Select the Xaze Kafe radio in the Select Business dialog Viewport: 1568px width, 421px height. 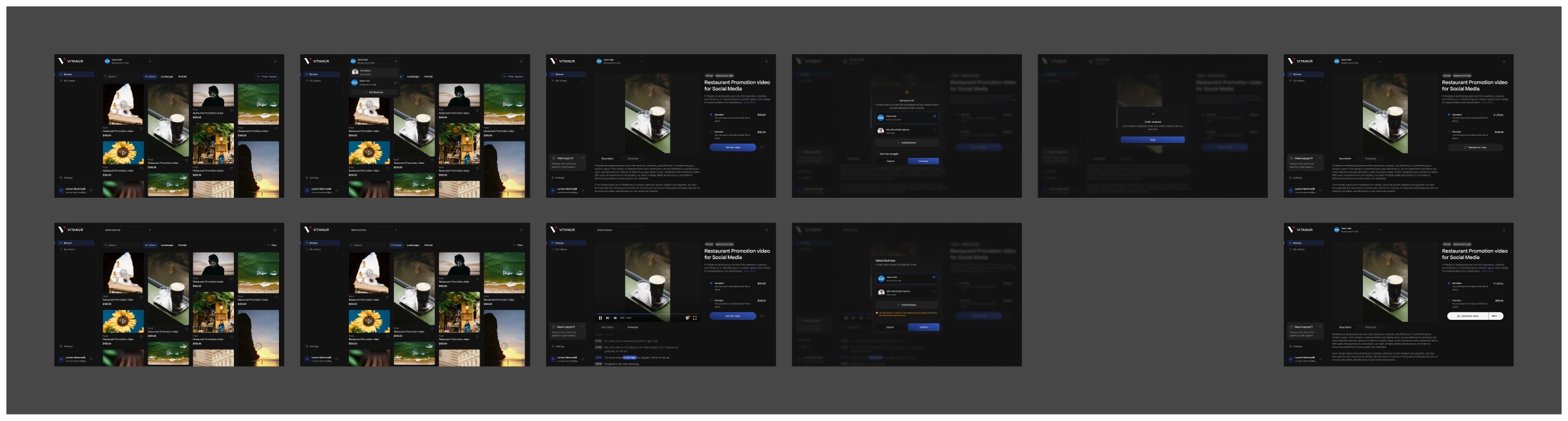[934, 277]
